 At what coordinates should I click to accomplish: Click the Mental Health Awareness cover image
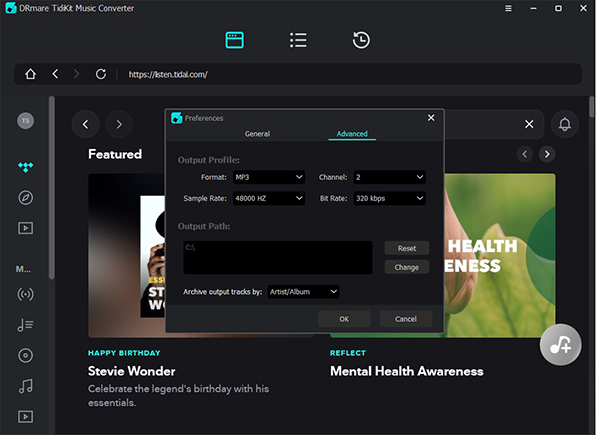pyautogui.click(x=499, y=256)
